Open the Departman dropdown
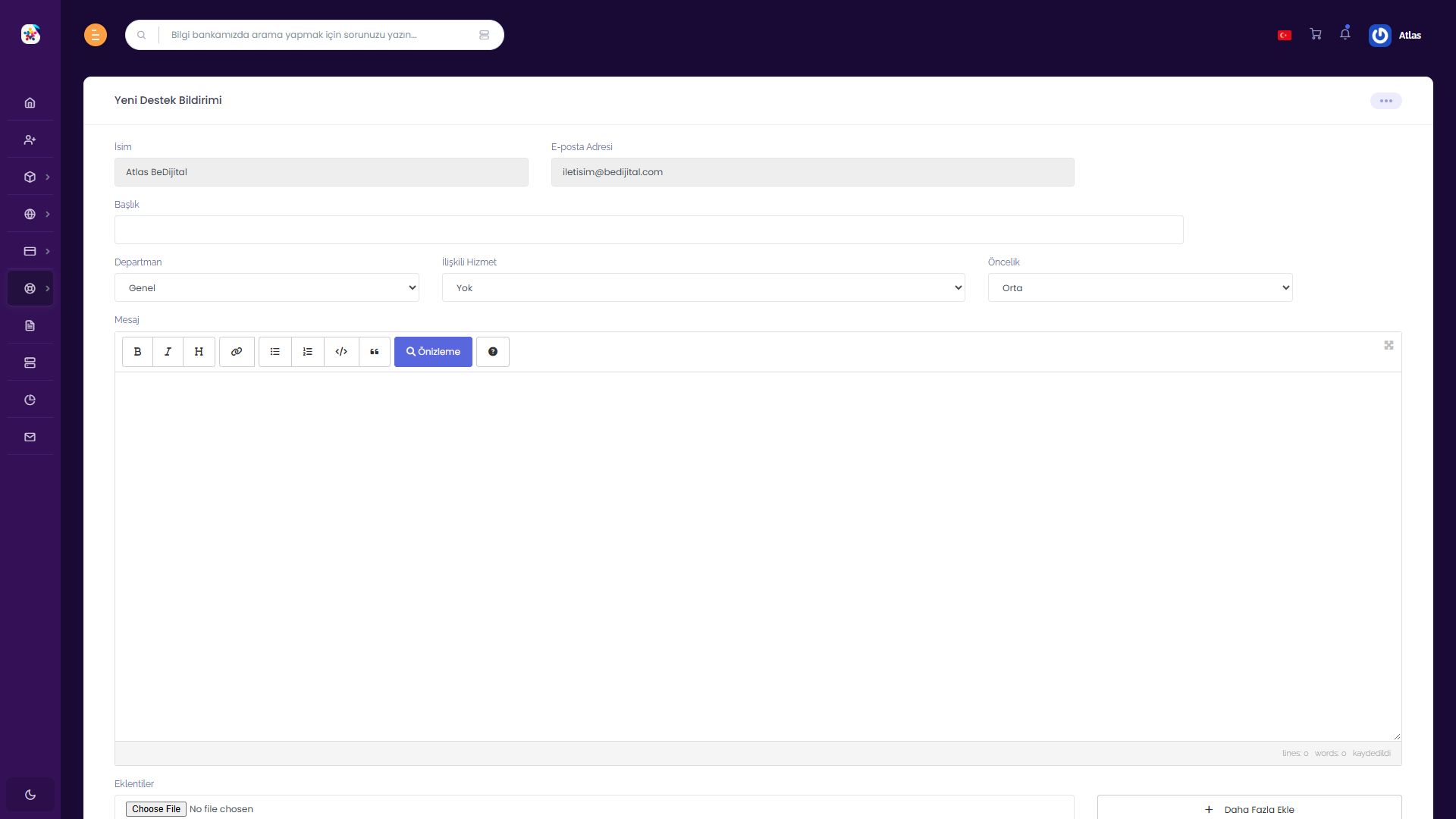 (267, 287)
